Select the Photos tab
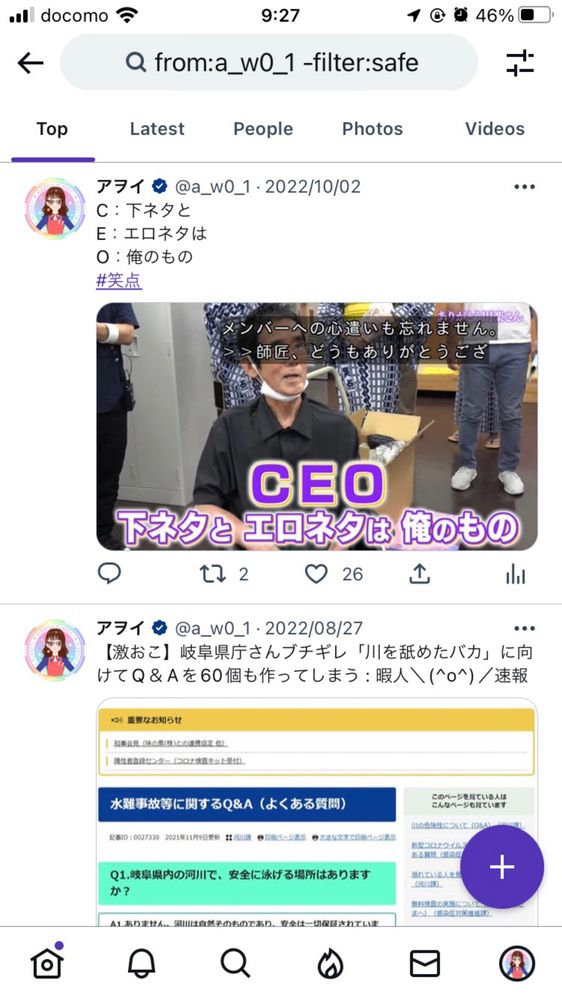 coord(373,129)
